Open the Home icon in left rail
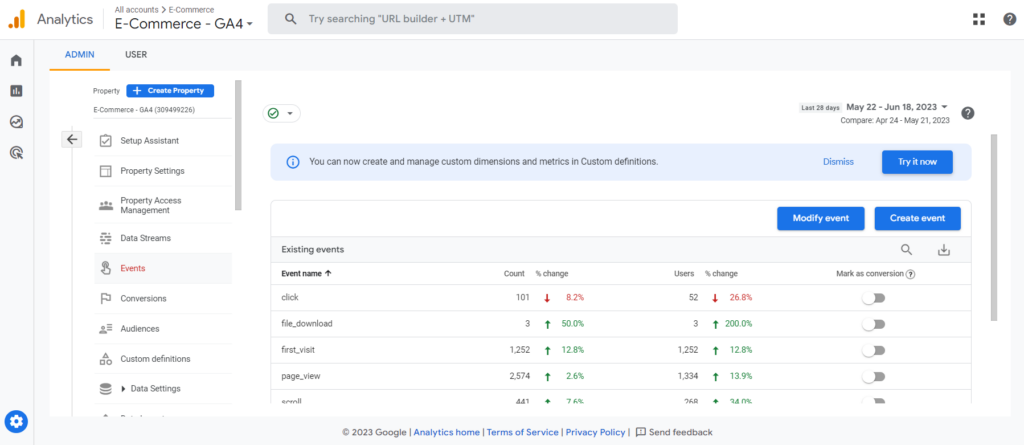 point(16,60)
